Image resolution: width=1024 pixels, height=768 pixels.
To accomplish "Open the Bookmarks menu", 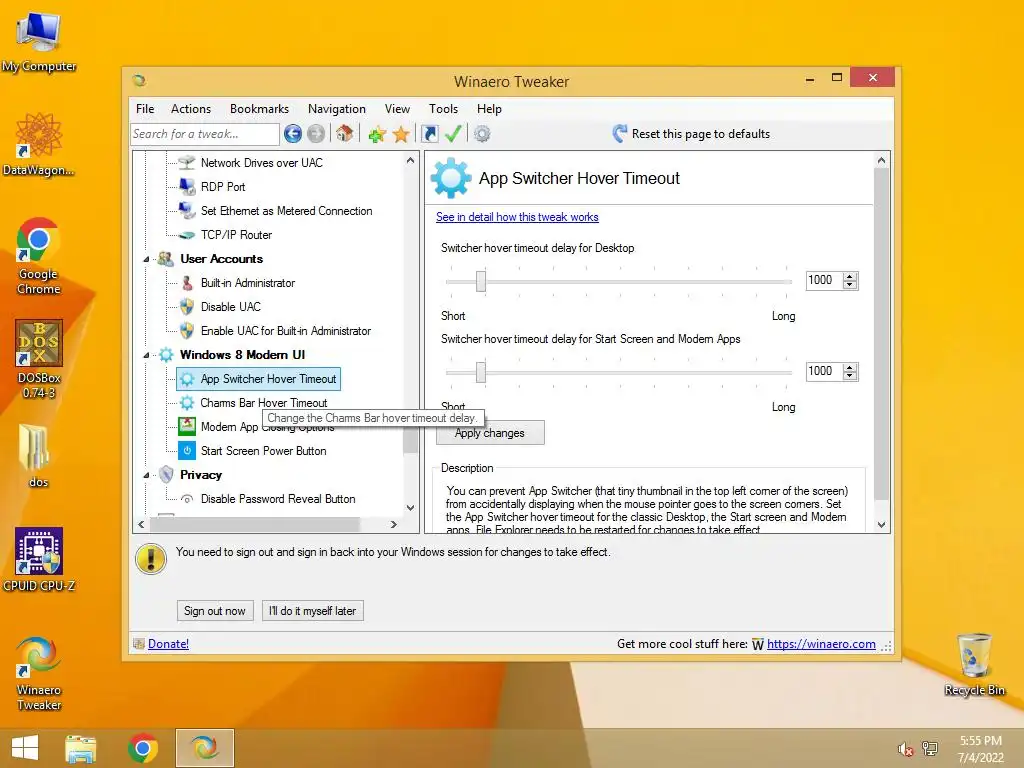I will (259, 109).
